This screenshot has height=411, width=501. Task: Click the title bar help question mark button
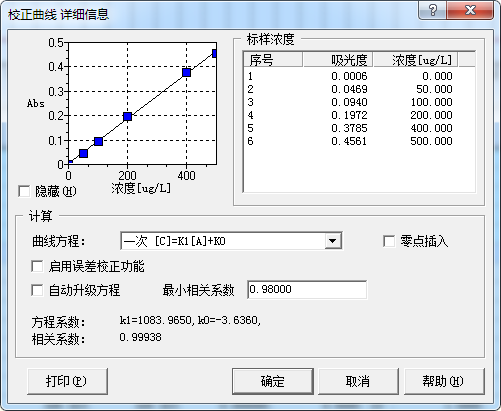[432, 10]
